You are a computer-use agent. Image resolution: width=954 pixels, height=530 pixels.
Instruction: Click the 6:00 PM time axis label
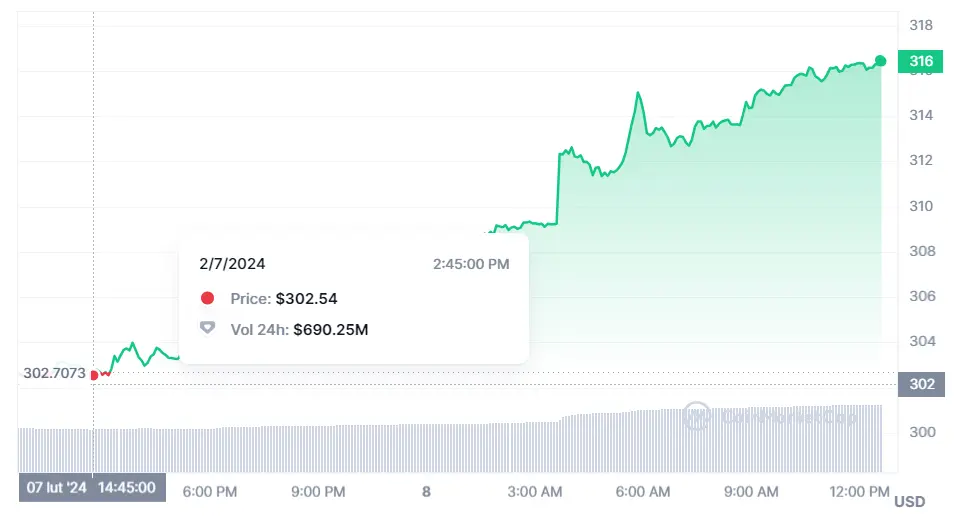point(210,492)
